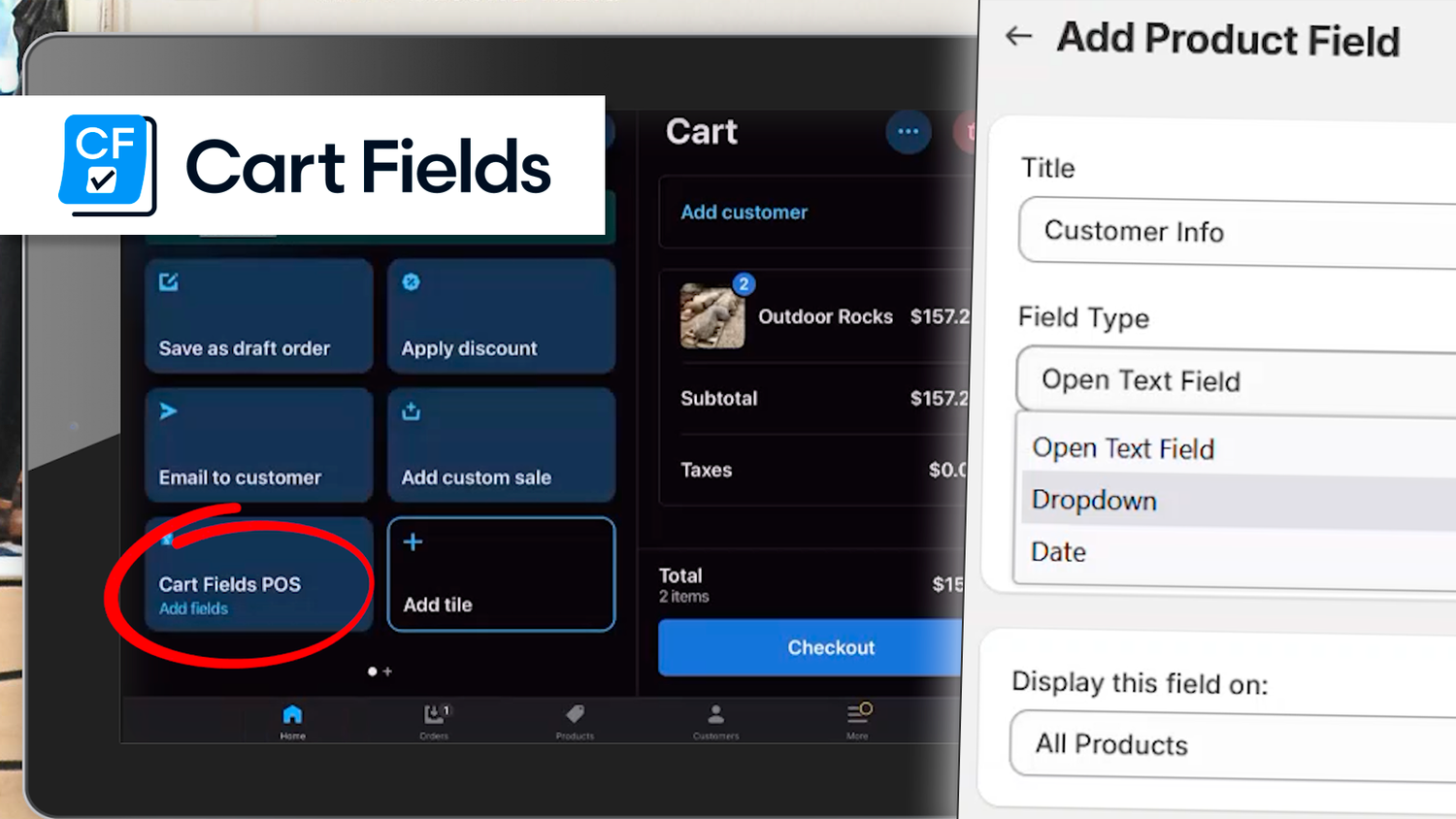Click the Add custom sale upload icon

pos(412,411)
